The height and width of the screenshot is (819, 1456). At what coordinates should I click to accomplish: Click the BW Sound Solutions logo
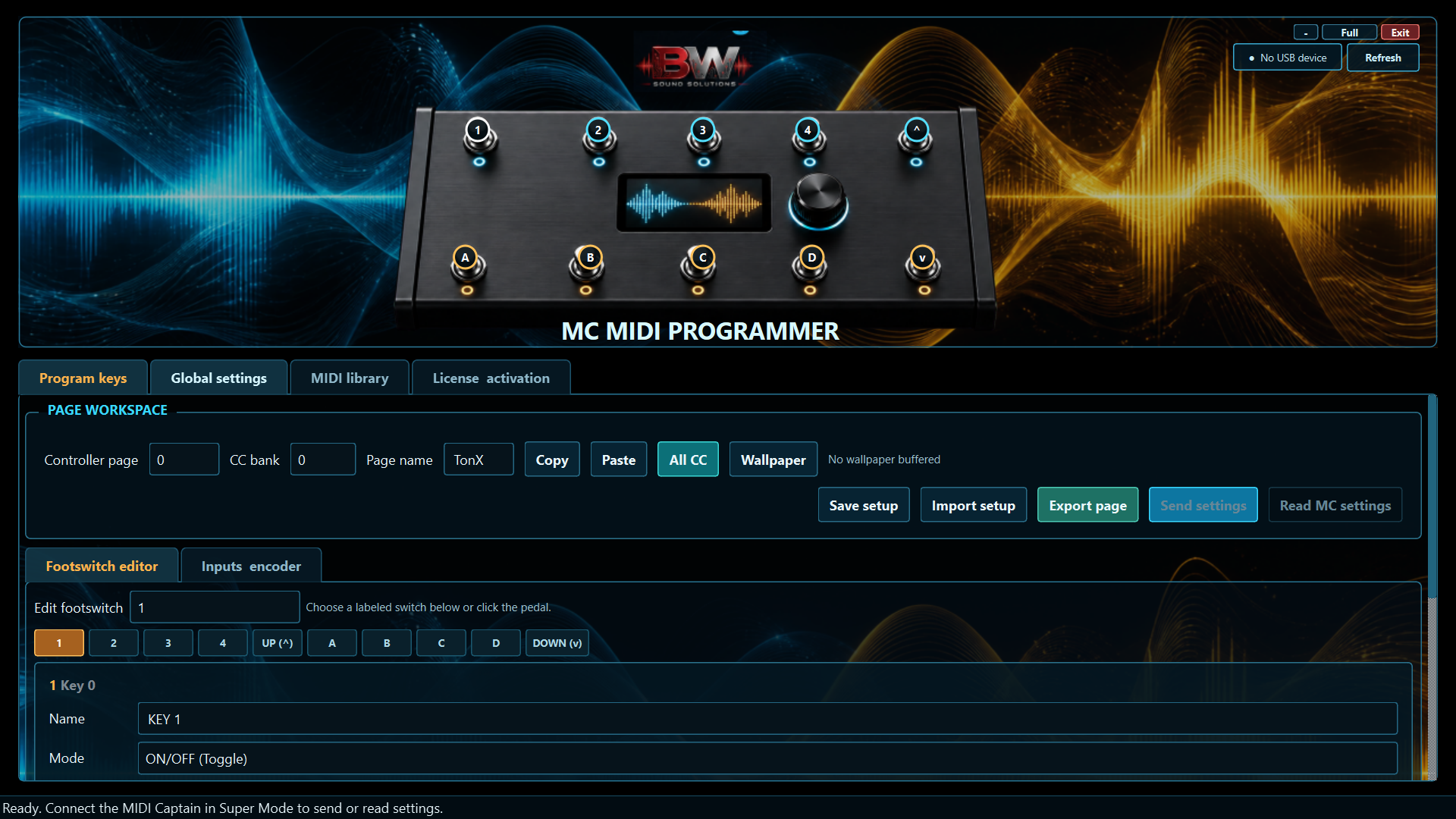[695, 66]
